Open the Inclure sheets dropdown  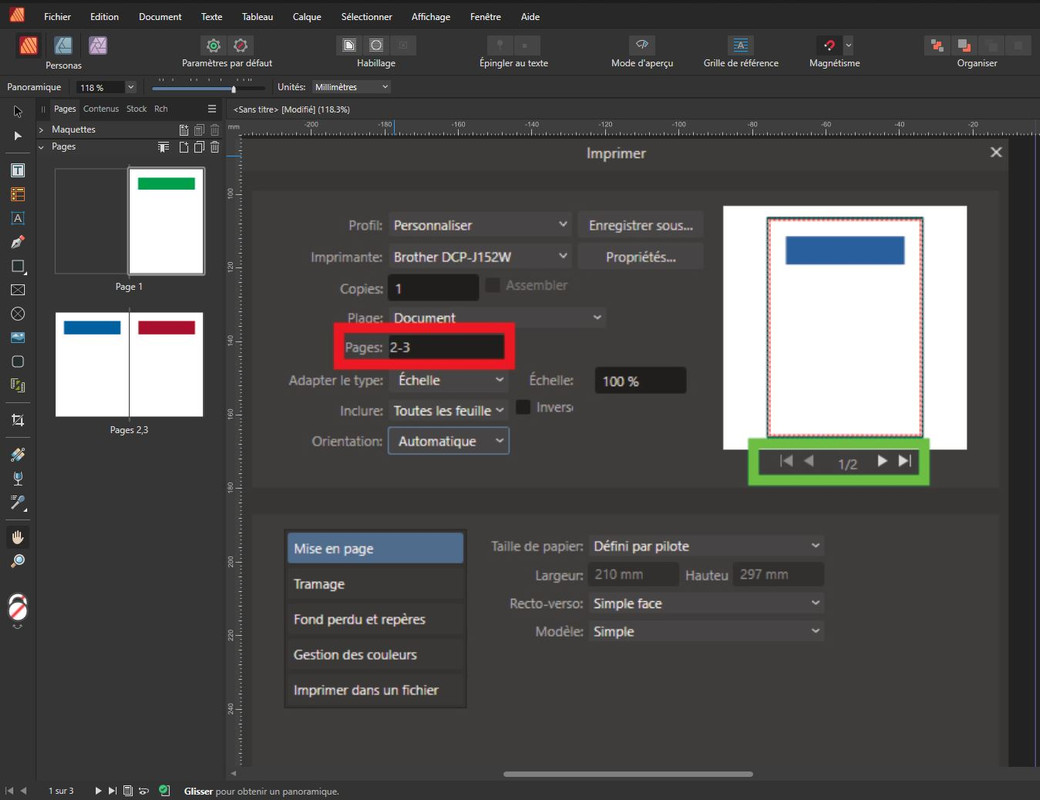tap(448, 411)
